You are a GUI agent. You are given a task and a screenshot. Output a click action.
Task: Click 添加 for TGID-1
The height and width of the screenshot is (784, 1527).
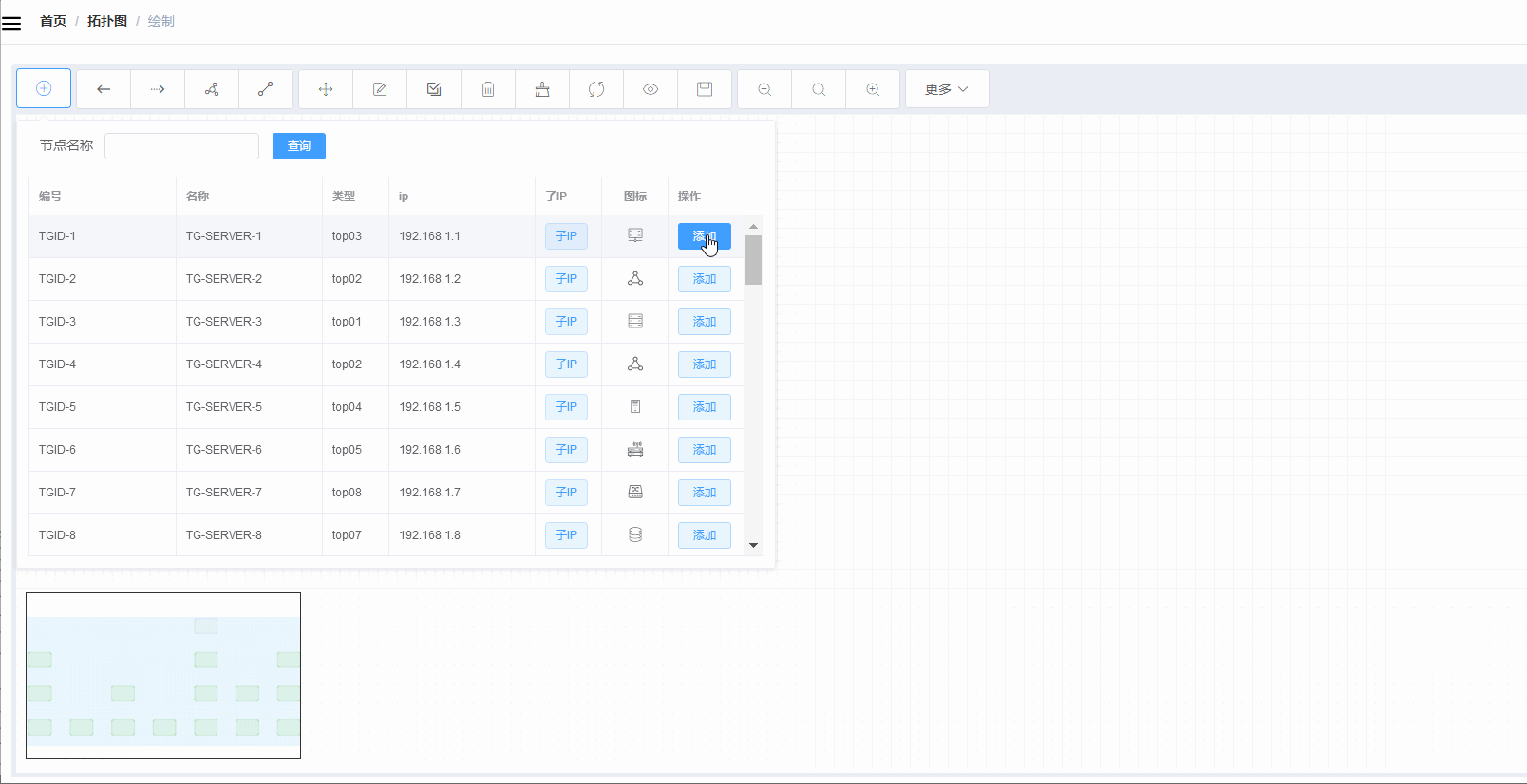pos(705,236)
